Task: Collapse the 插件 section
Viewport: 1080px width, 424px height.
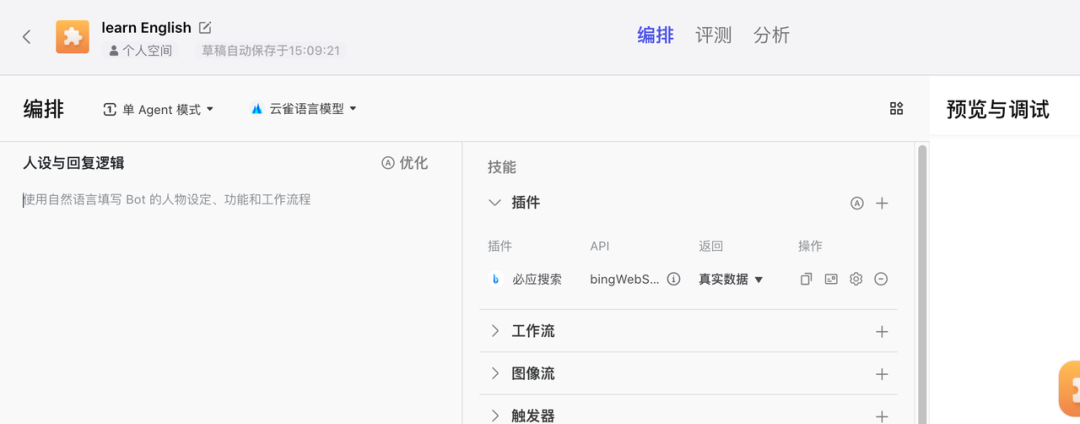Action: [495, 202]
